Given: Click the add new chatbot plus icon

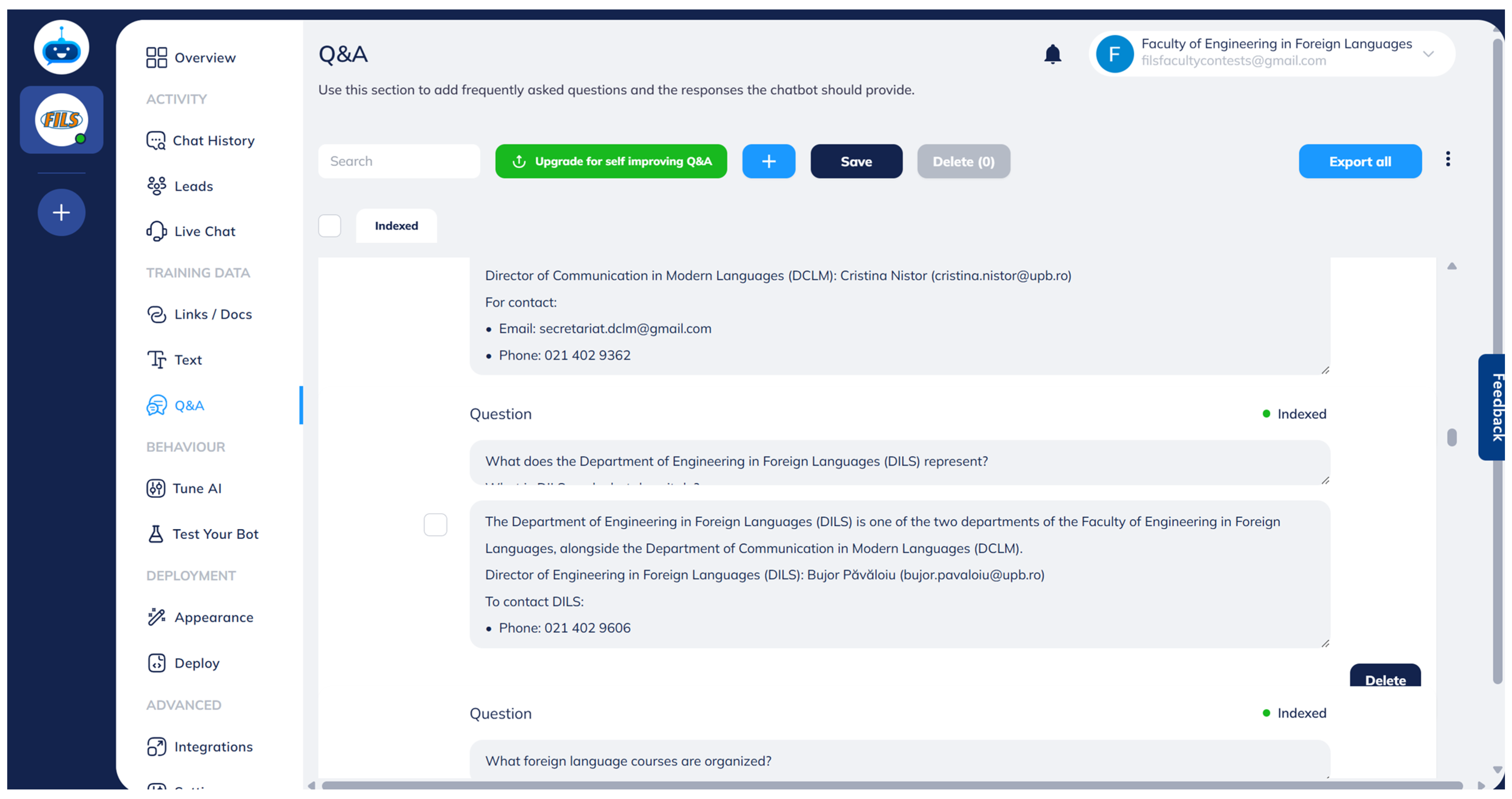Looking at the screenshot, I should (61, 212).
